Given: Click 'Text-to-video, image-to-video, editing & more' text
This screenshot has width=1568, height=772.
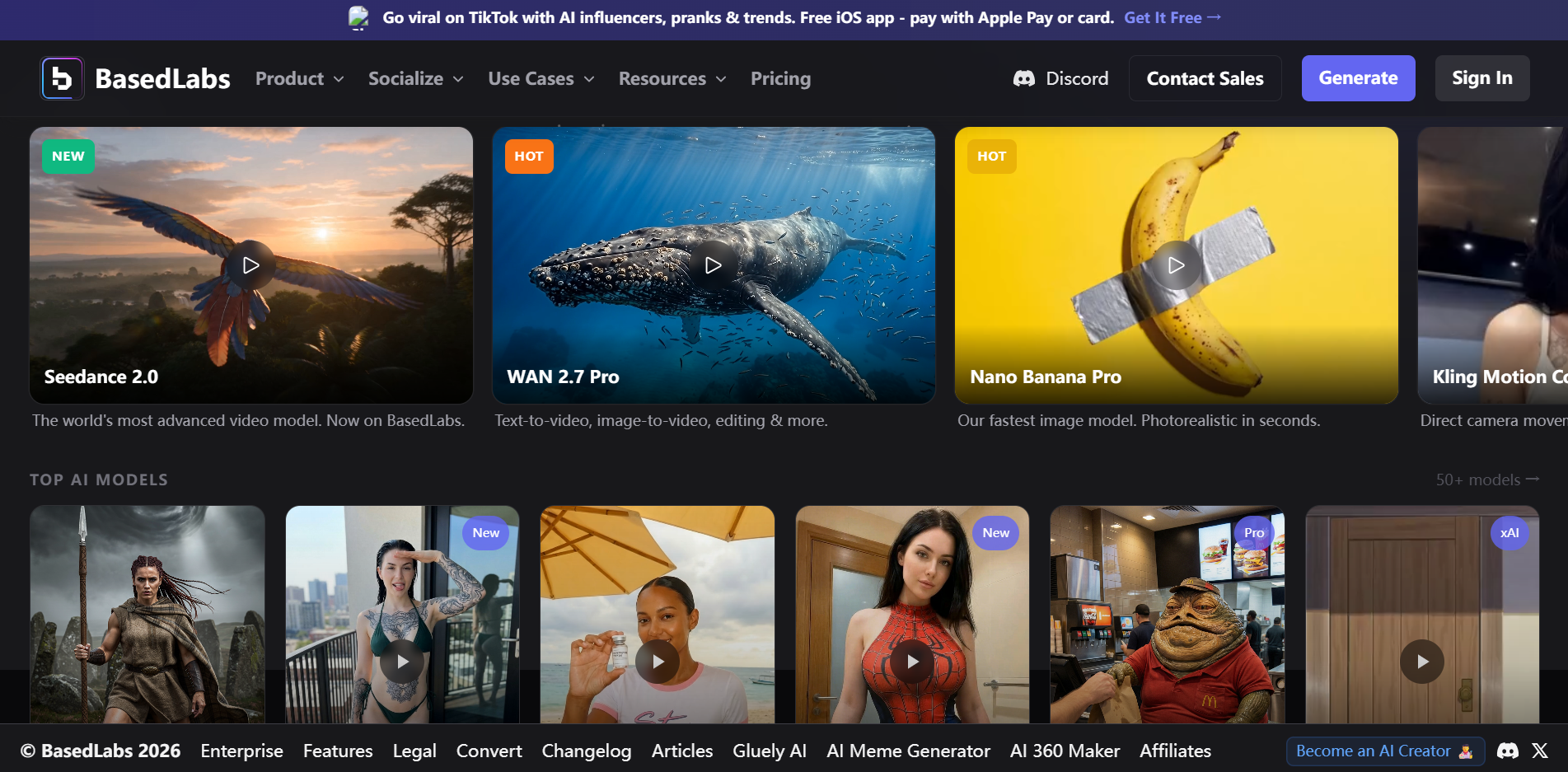Looking at the screenshot, I should pyautogui.click(x=661, y=420).
